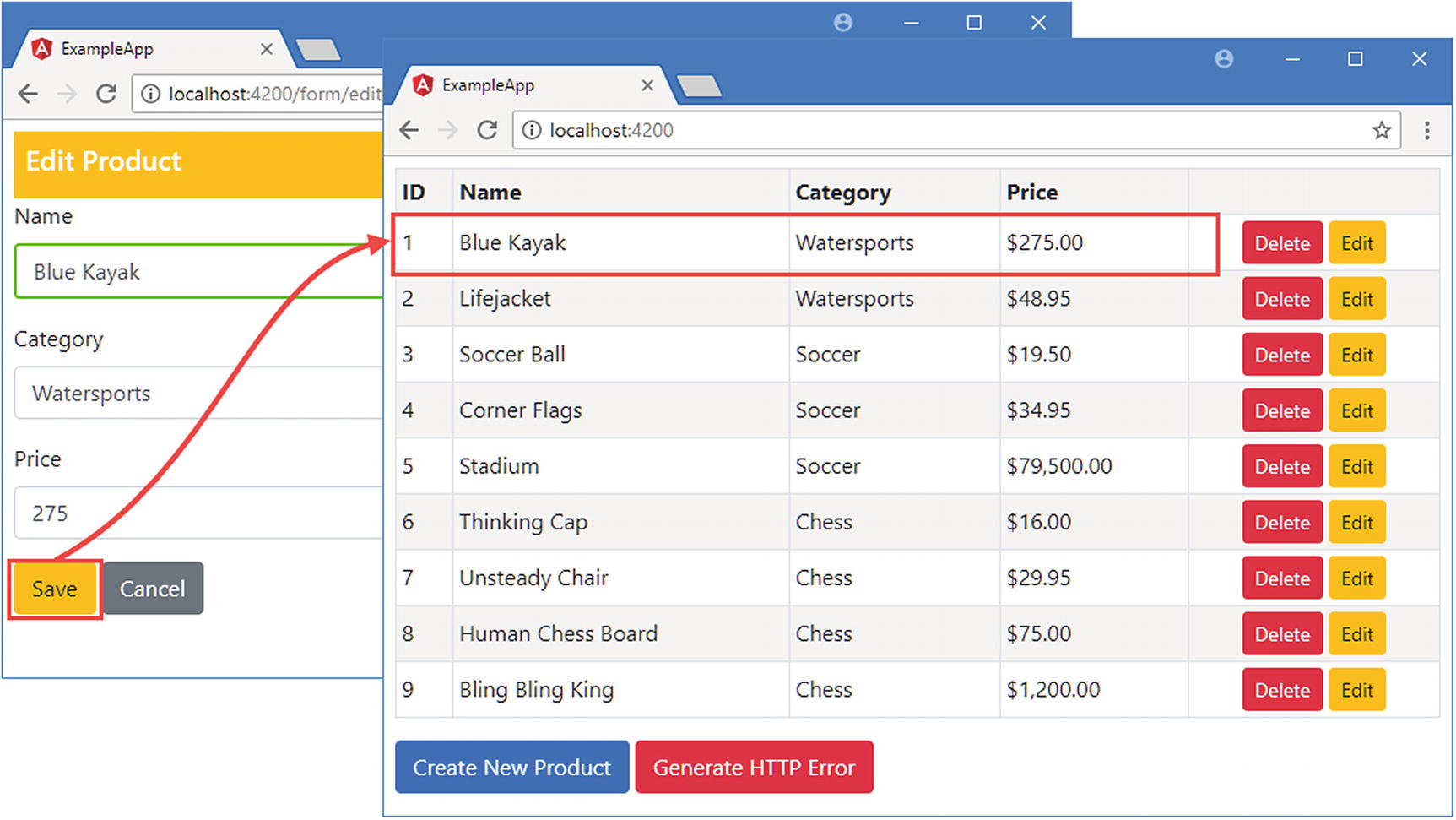Reload the Edit Product window page
Image resolution: width=1456 pixels, height=820 pixels.
[106, 94]
